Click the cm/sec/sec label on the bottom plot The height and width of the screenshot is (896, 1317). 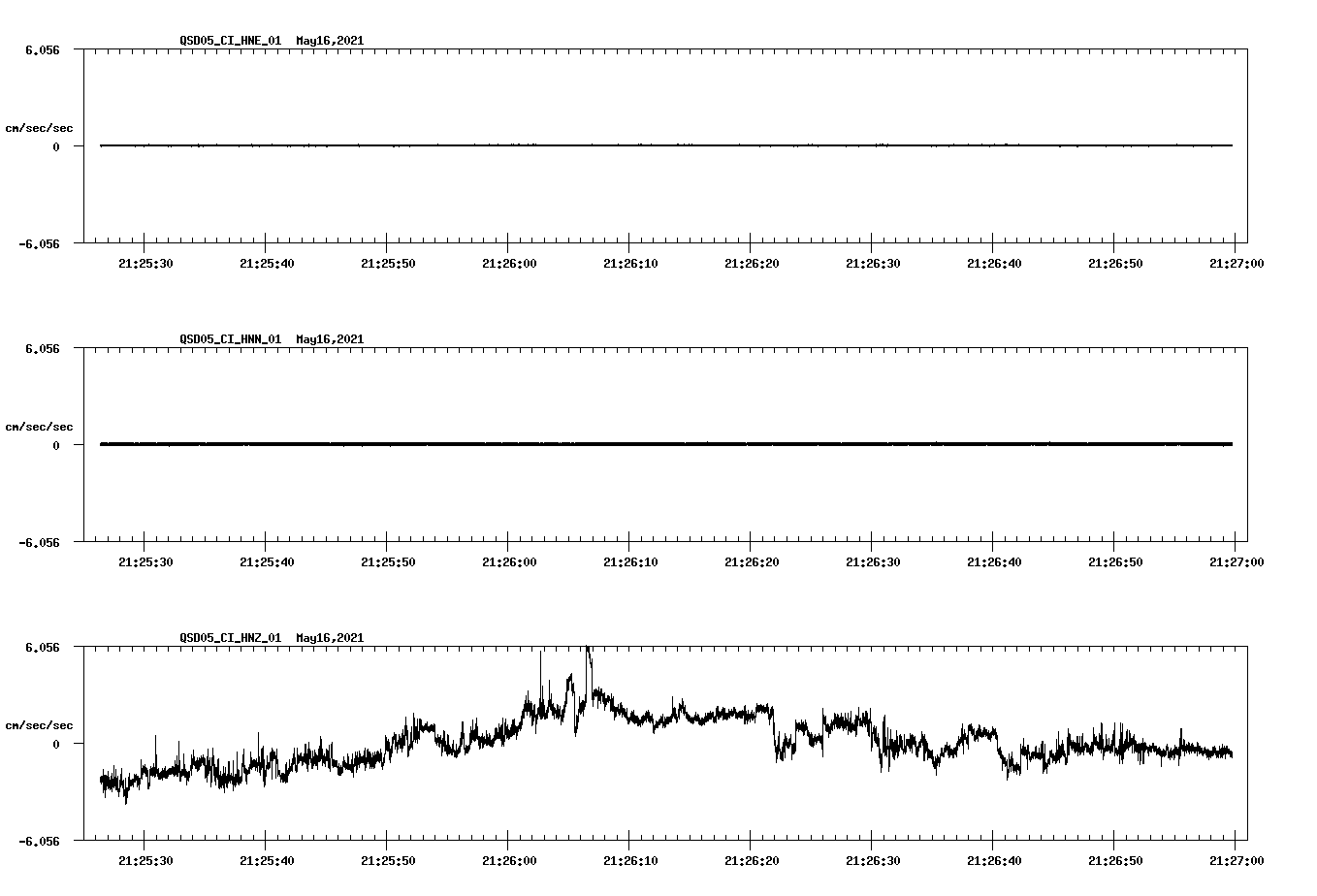point(40,724)
